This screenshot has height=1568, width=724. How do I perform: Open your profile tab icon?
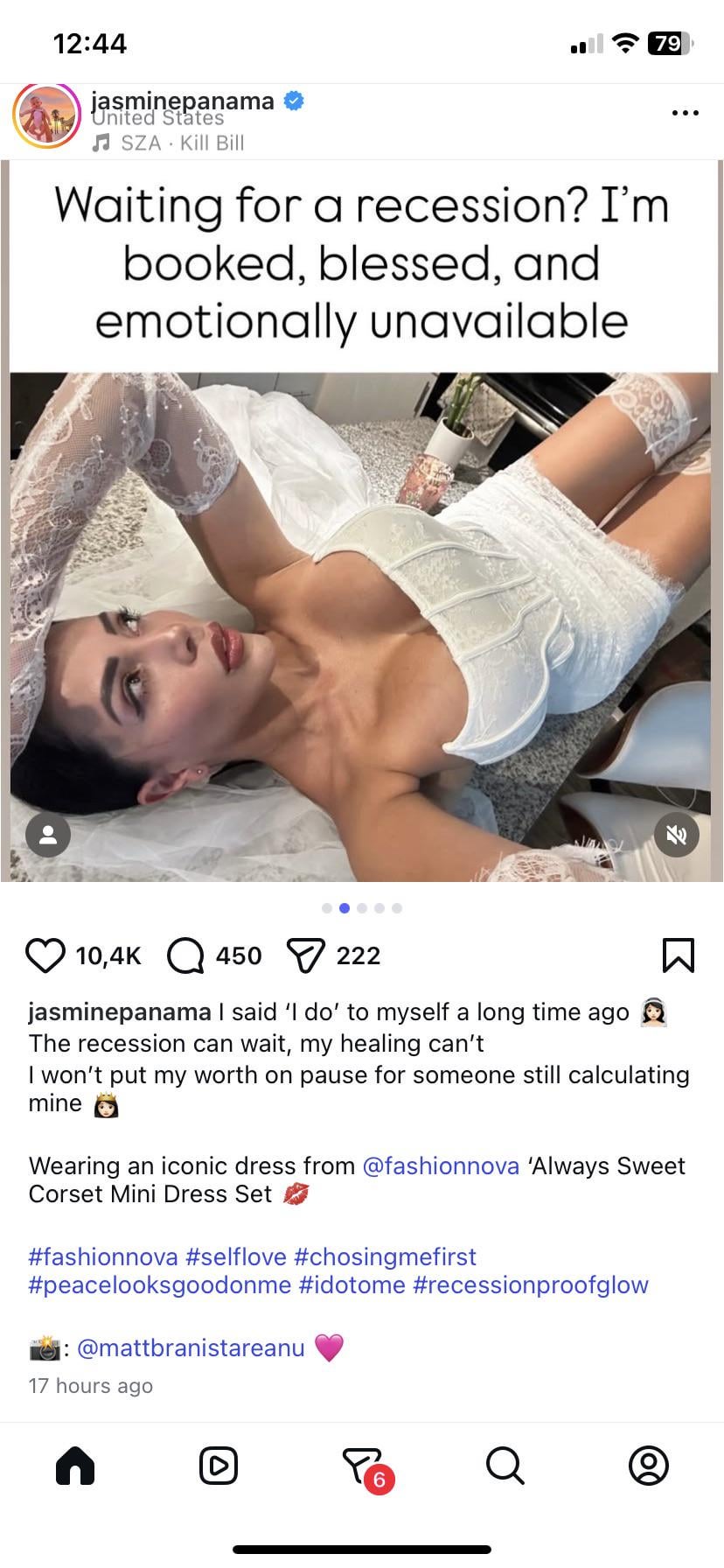[648, 1465]
